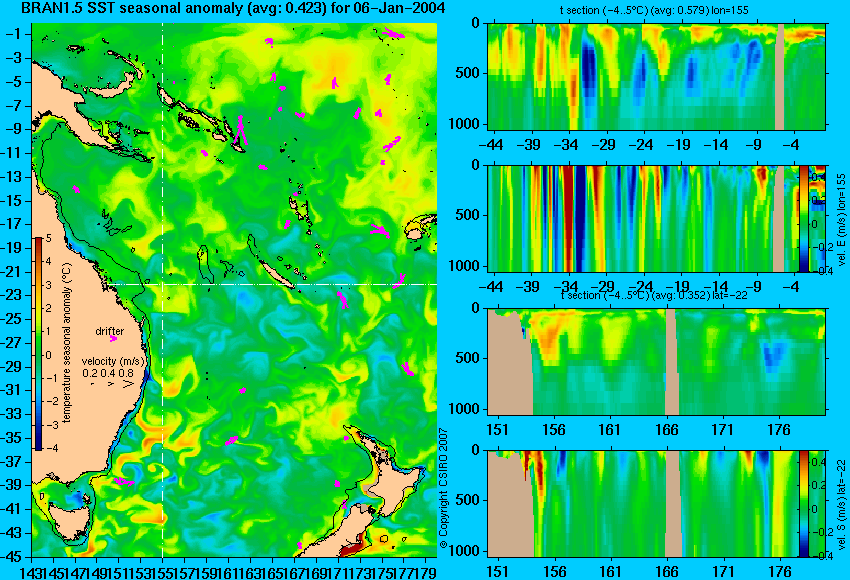Click the '166' label under the lat=-22 temperature section
Image resolution: width=850 pixels, height=580 pixels.
coord(666,430)
